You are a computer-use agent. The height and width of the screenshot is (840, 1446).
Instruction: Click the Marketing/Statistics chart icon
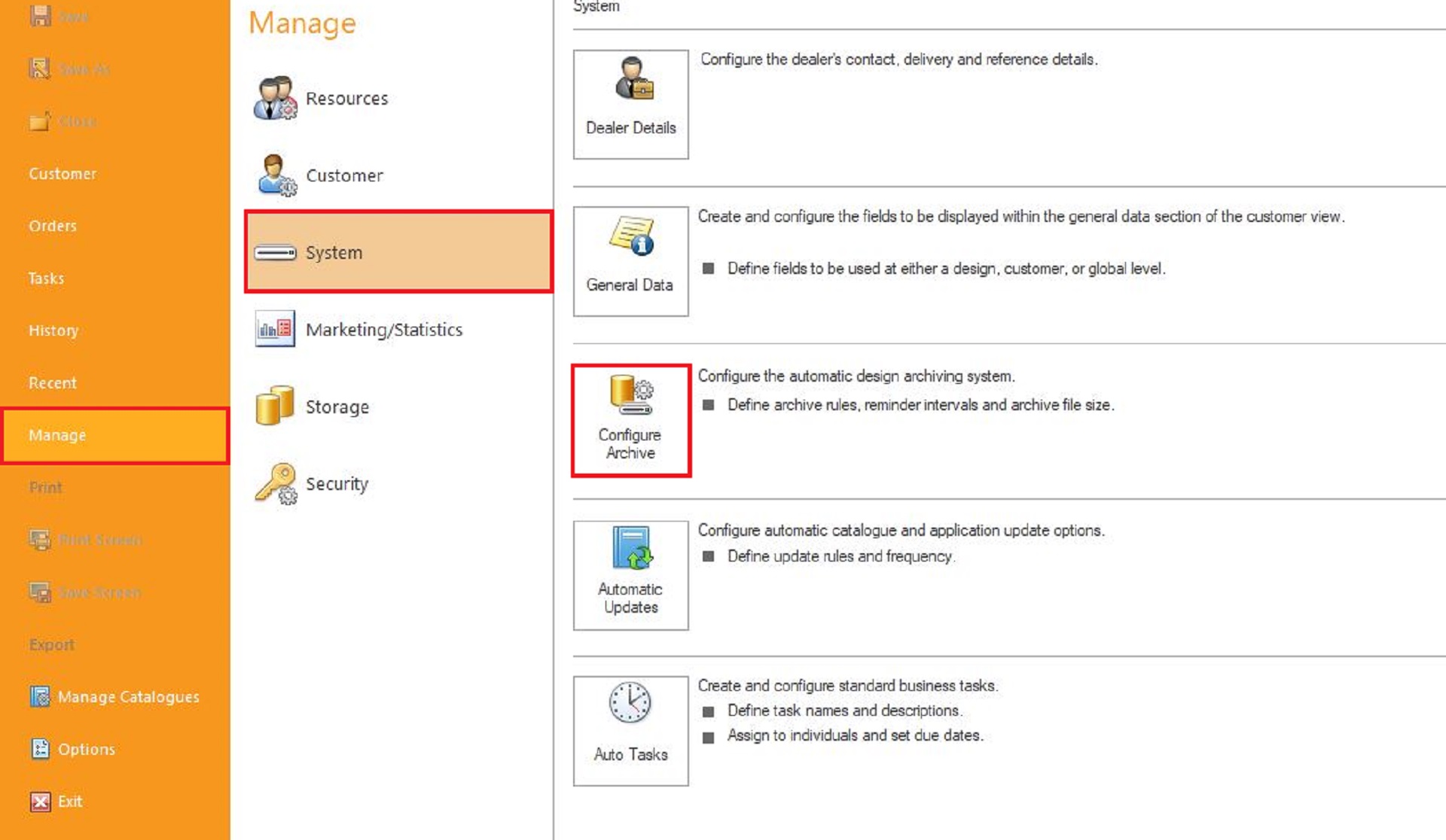point(275,329)
